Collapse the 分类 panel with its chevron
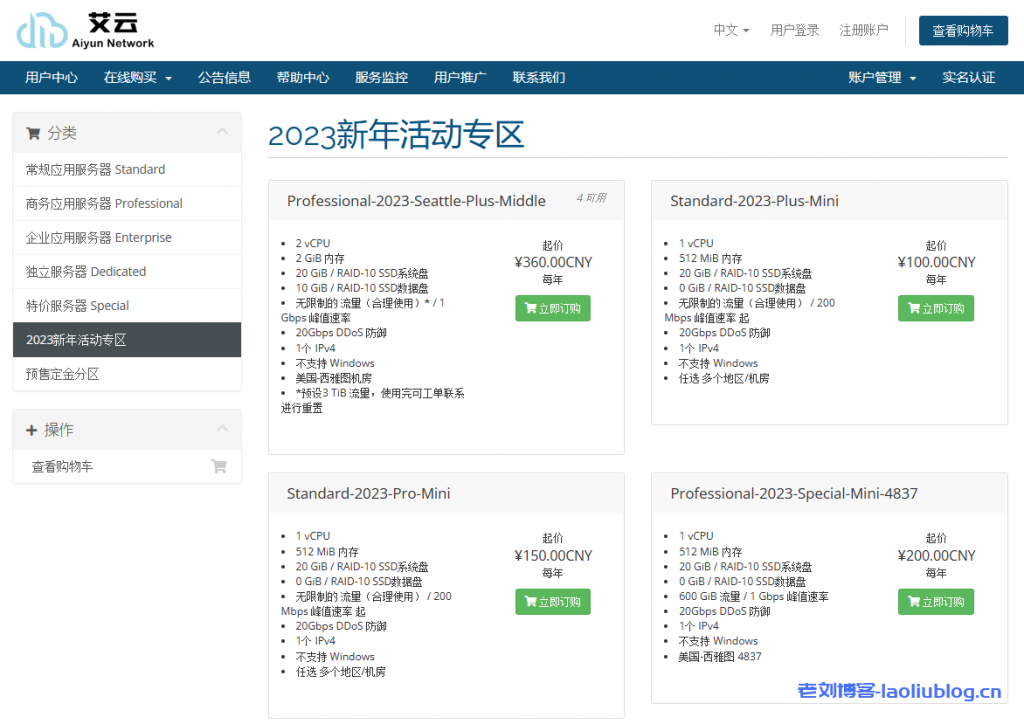Viewport: 1024px width, 724px height. tap(222, 132)
